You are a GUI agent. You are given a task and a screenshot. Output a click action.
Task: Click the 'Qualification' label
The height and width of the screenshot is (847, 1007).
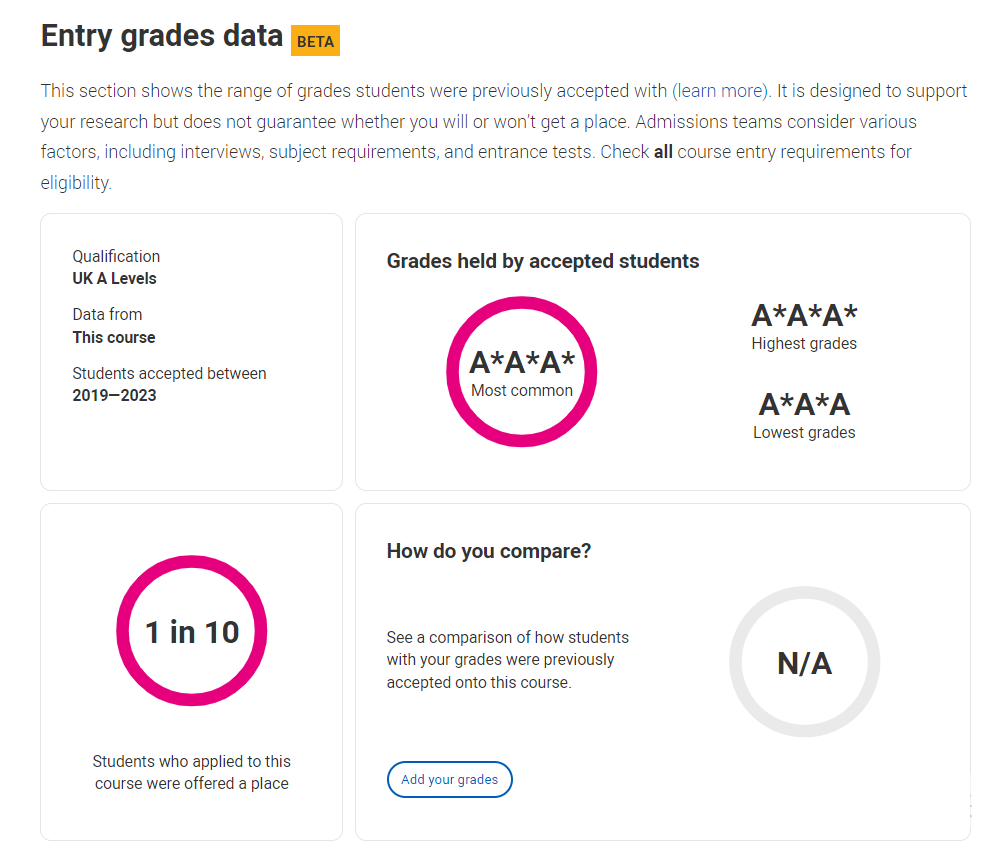116,256
